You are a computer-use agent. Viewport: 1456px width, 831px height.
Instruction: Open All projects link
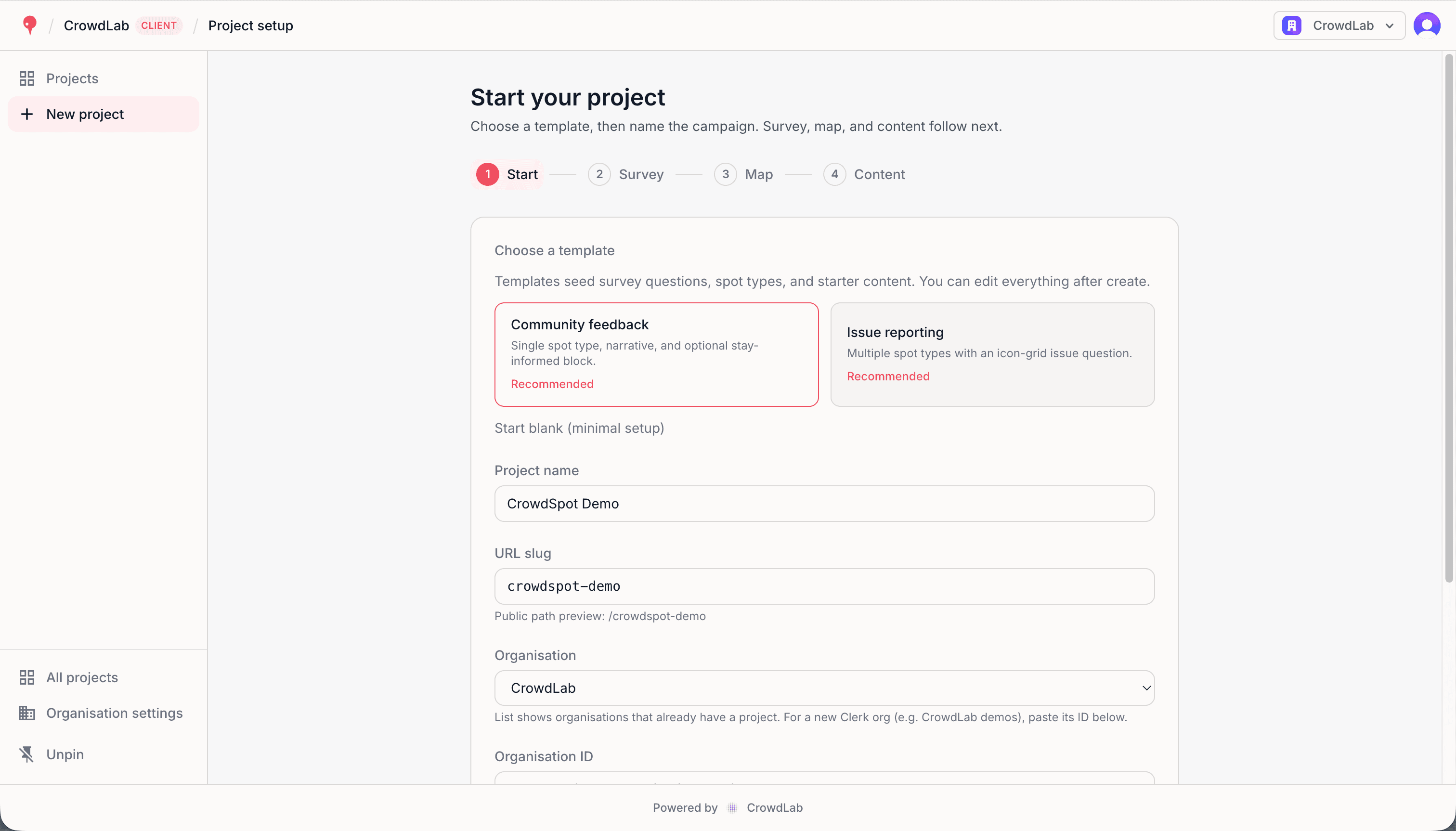click(104, 677)
